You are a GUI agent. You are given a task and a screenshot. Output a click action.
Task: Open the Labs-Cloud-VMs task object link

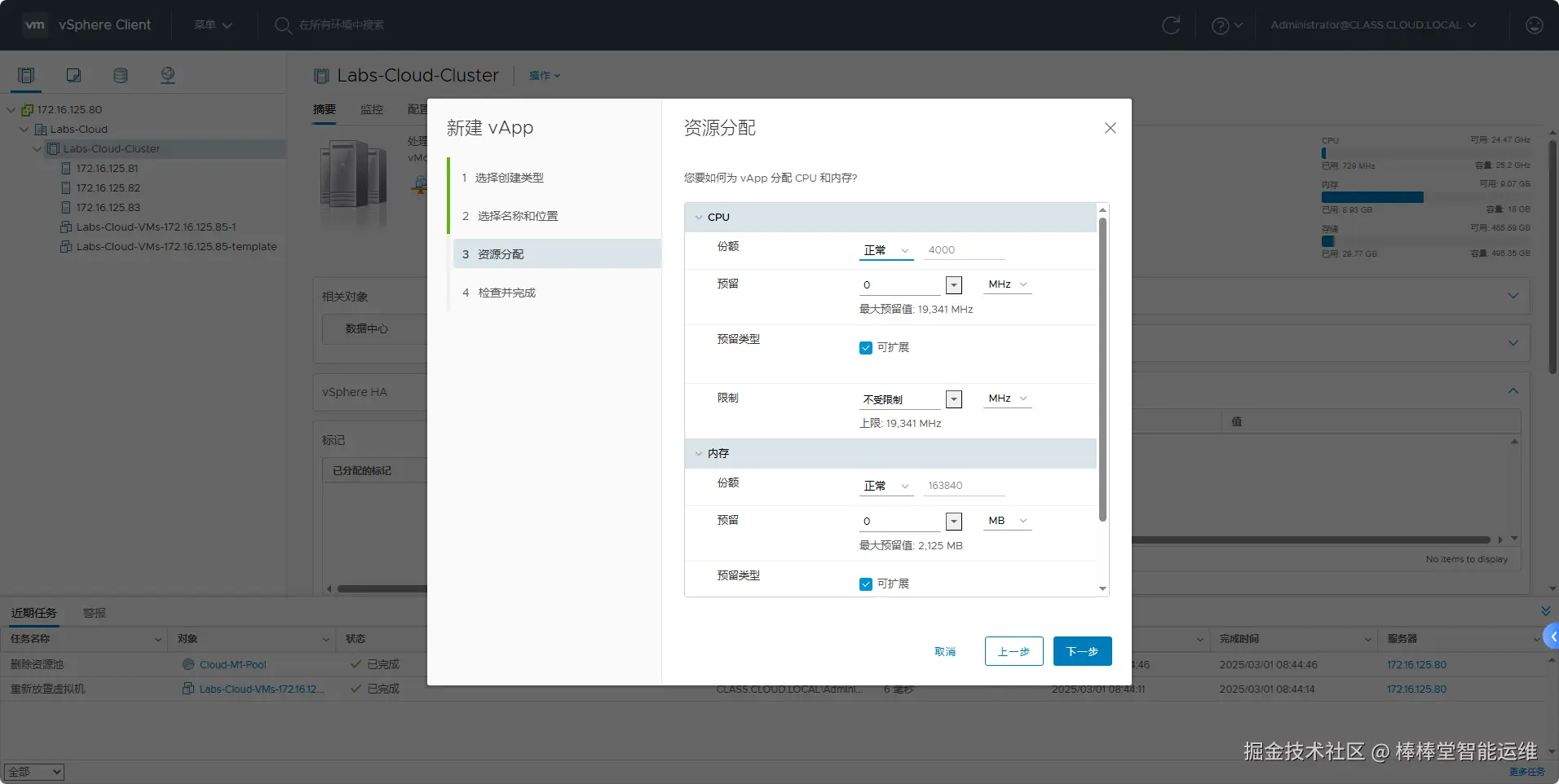click(x=262, y=689)
